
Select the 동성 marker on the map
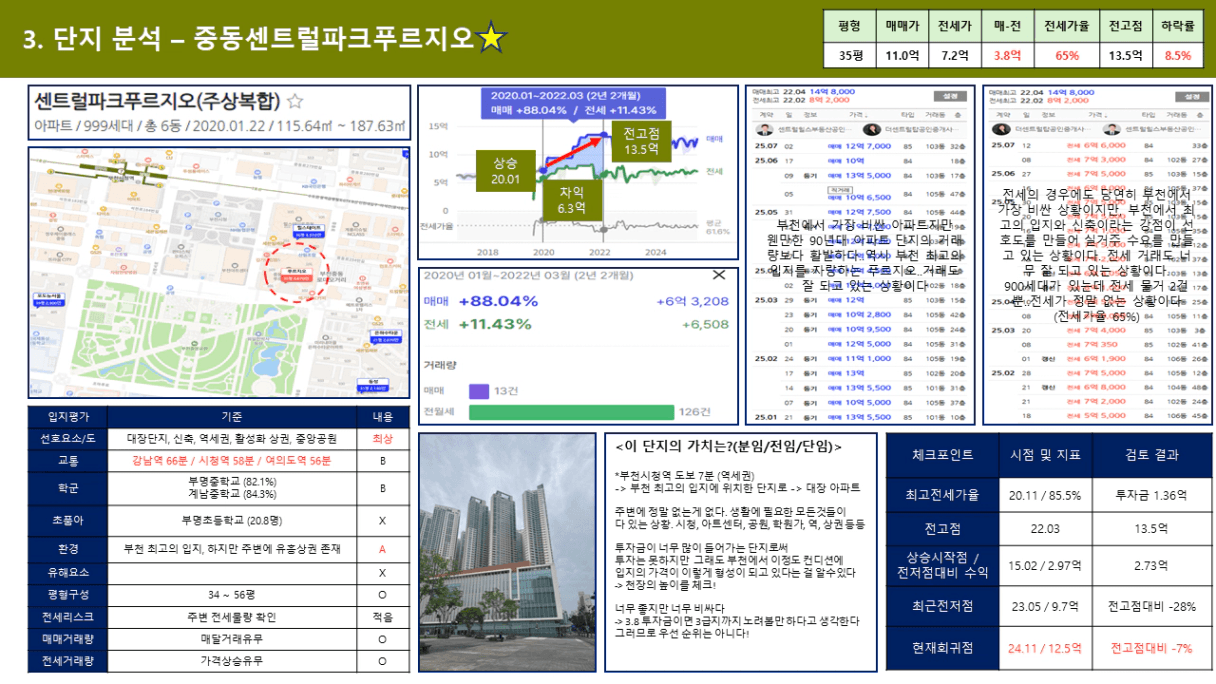coord(373,384)
